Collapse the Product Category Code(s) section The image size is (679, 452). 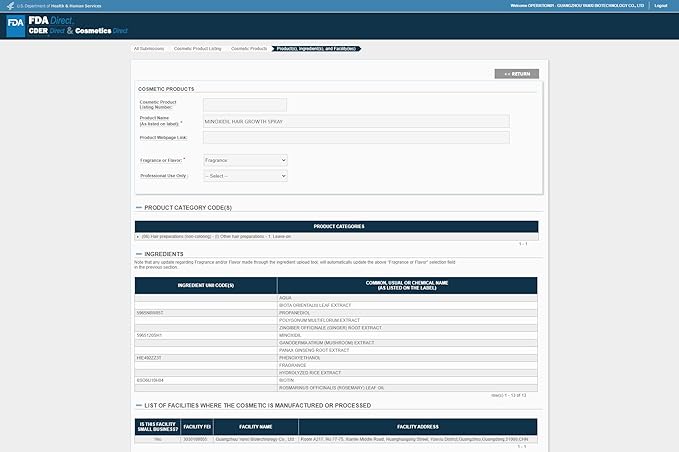[138, 208]
